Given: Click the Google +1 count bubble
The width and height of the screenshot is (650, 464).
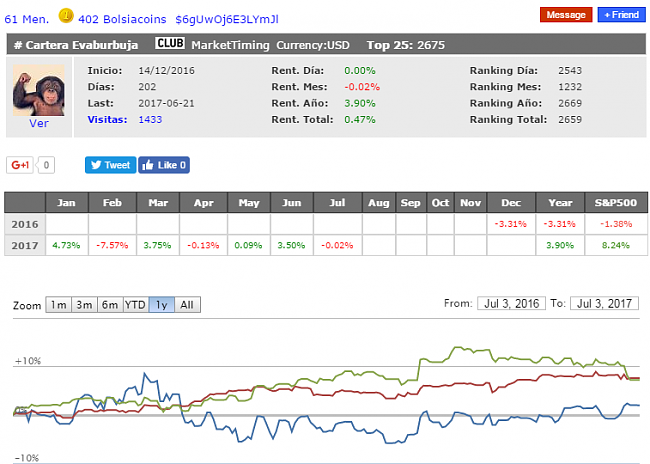Looking at the screenshot, I should click(x=46, y=165).
